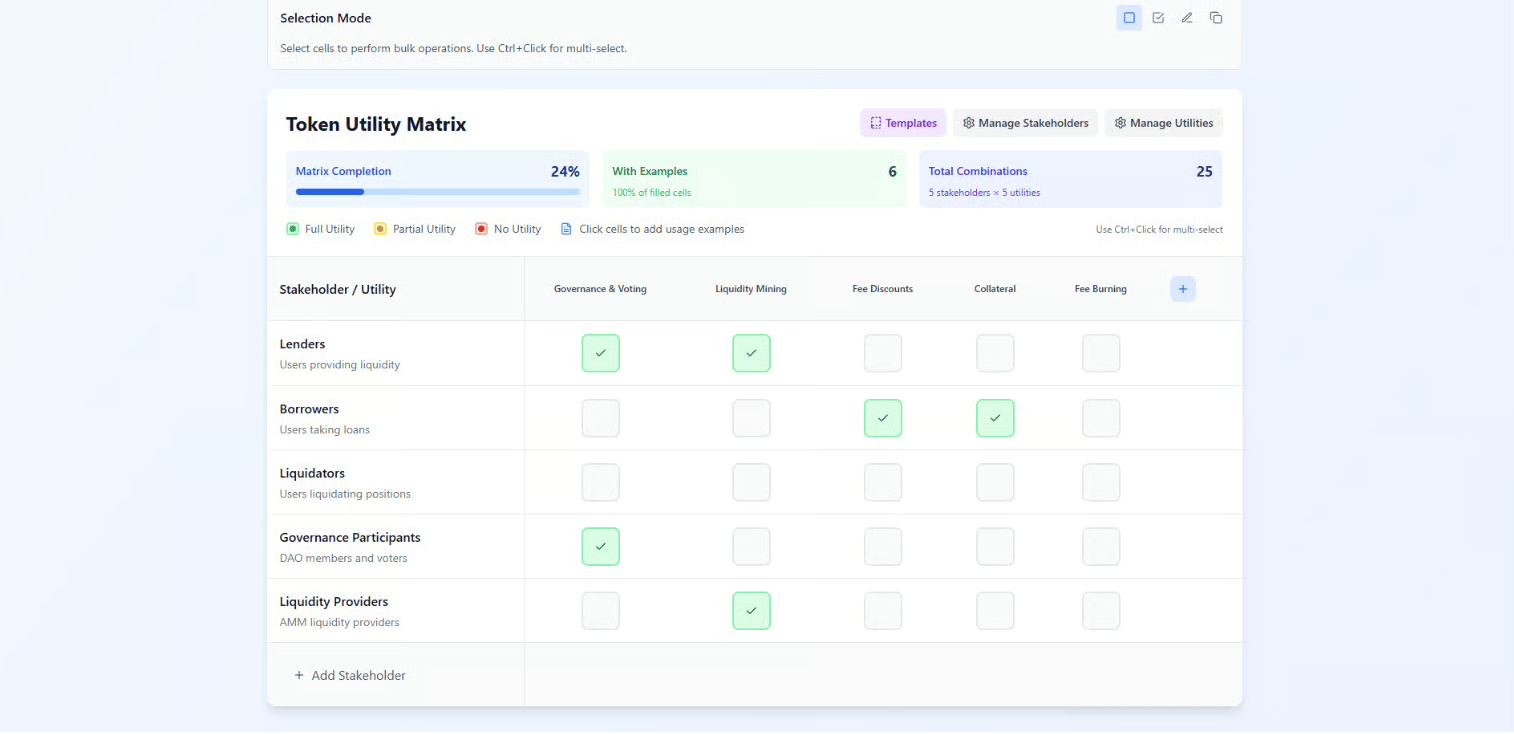Click the Stakeholder / Utility header

(x=338, y=289)
